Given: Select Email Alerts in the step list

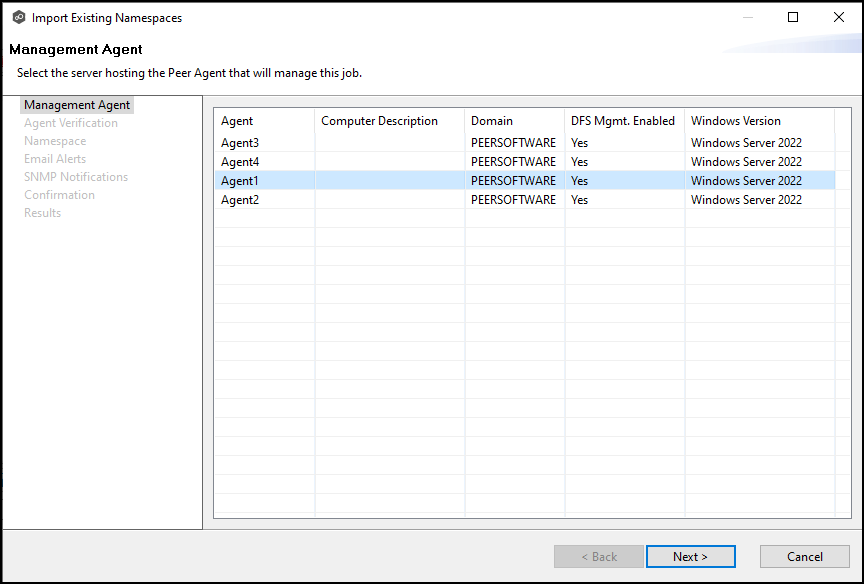Looking at the screenshot, I should click(55, 159).
